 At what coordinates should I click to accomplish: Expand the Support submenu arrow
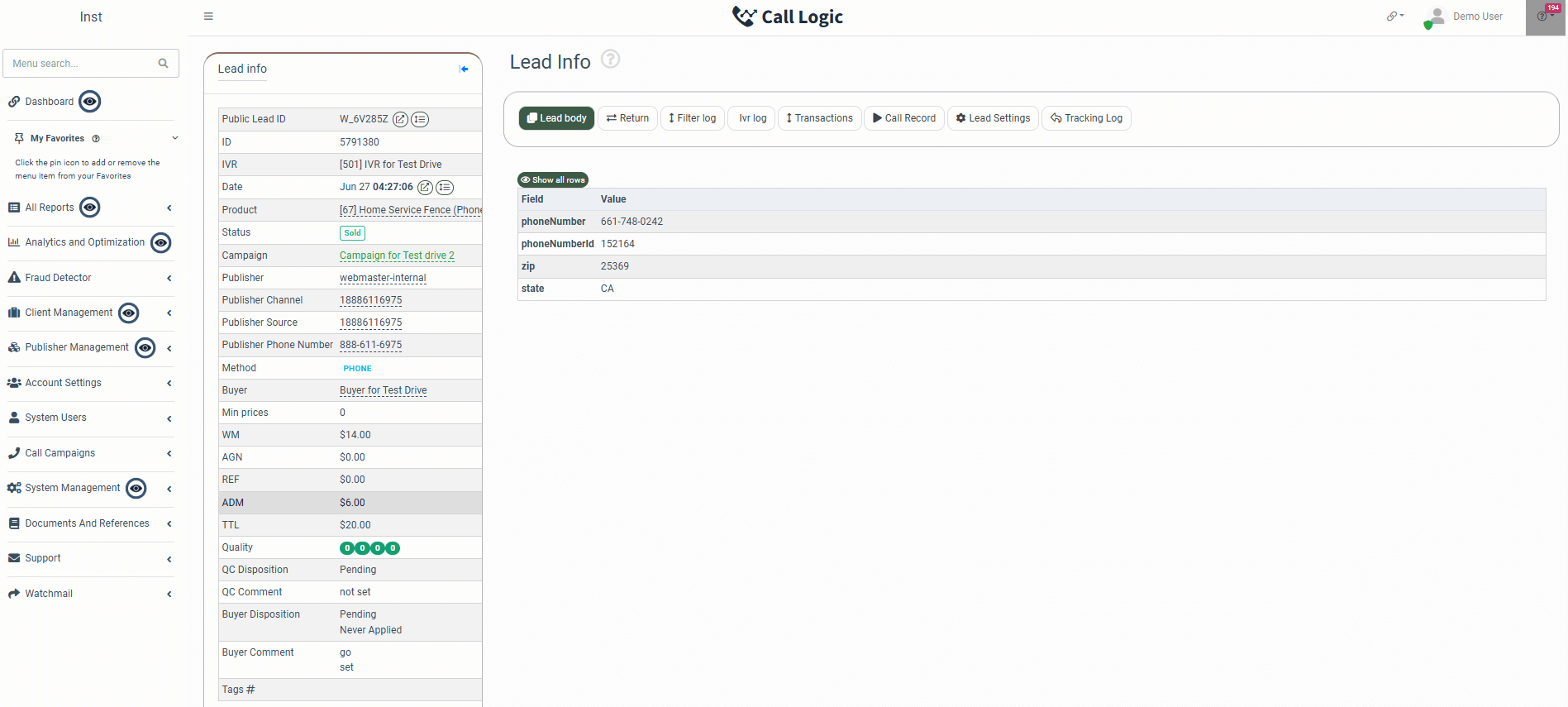click(169, 559)
